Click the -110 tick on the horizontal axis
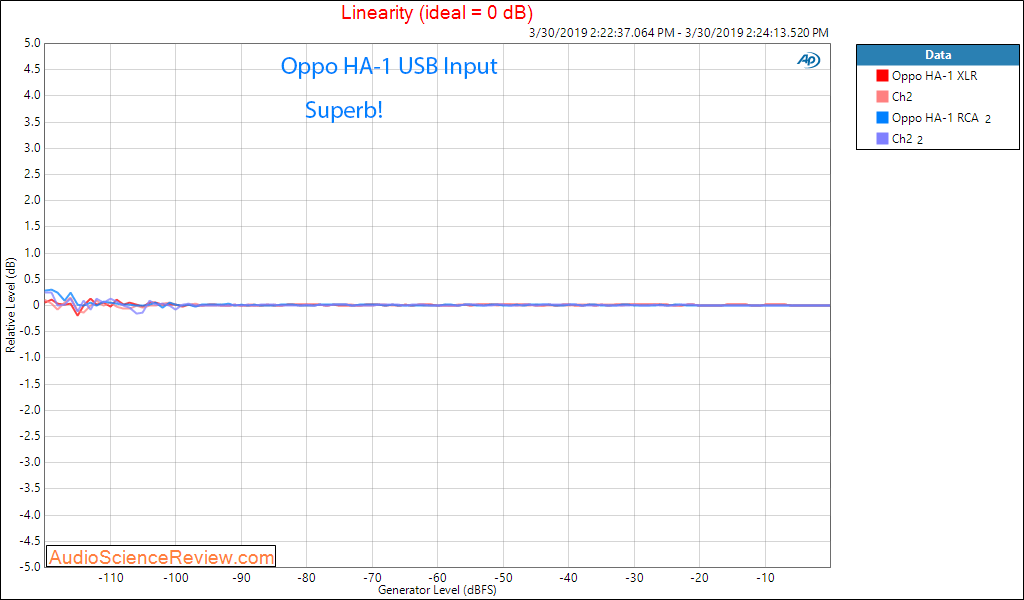 coord(110,578)
